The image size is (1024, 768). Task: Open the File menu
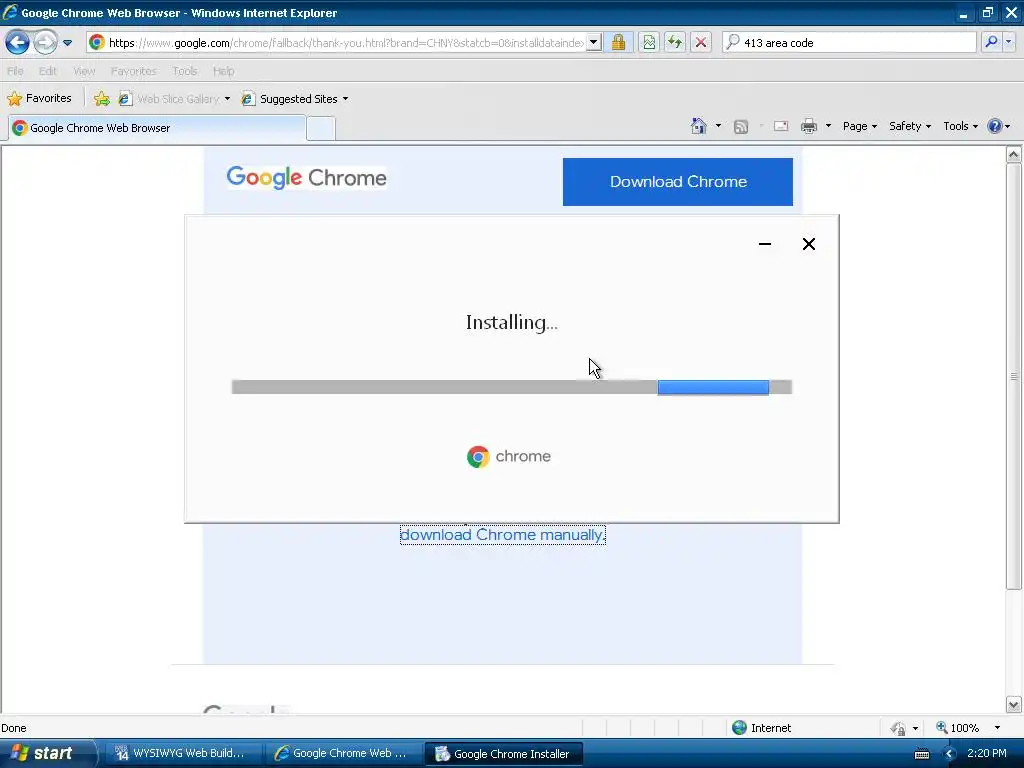click(15, 71)
